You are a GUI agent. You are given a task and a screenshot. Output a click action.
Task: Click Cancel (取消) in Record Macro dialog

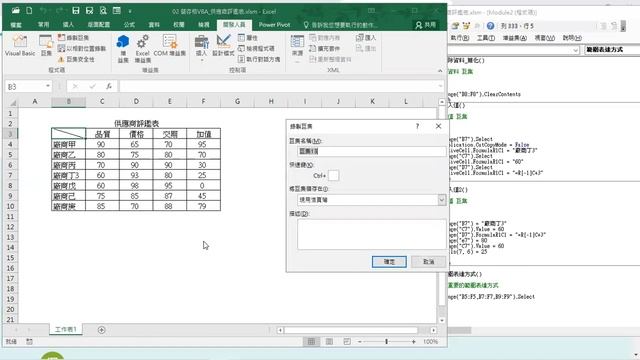429,262
